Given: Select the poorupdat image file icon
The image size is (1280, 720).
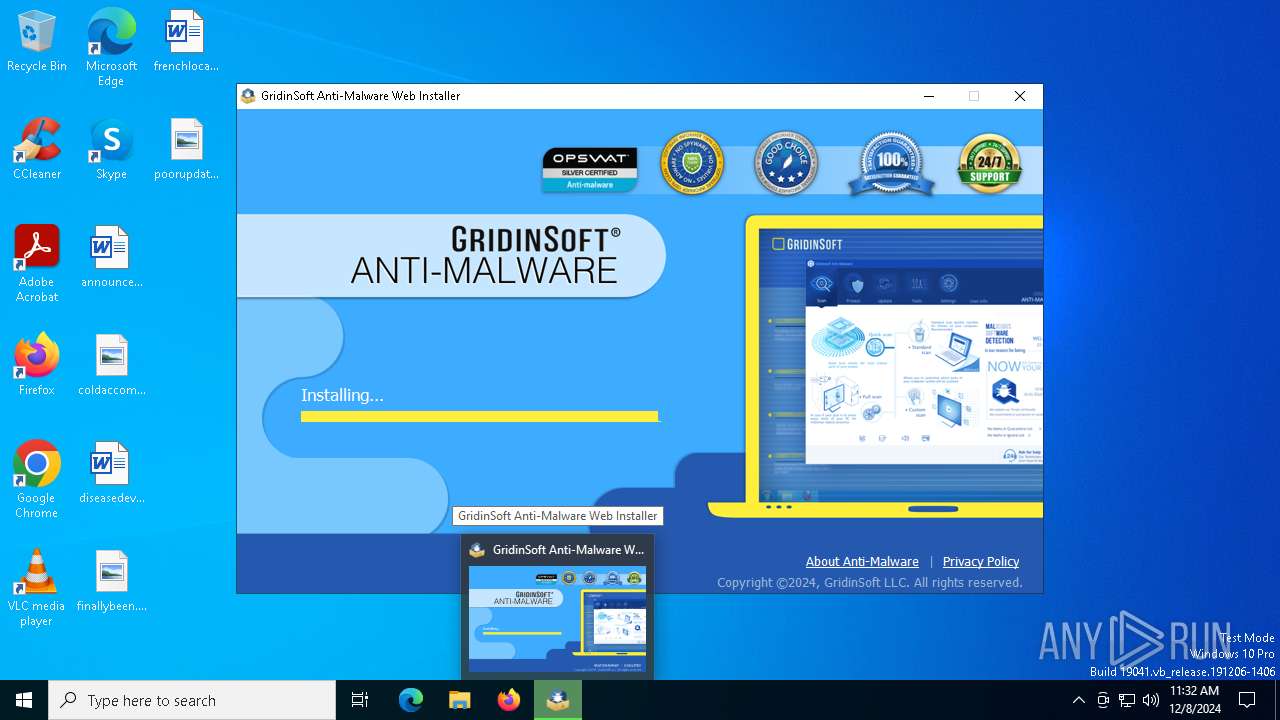Looking at the screenshot, I should (x=186, y=150).
